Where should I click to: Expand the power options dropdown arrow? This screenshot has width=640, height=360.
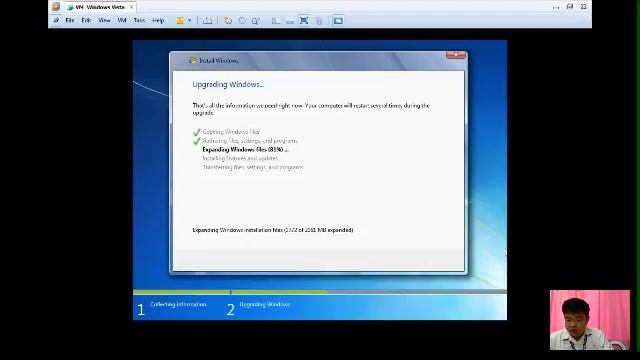coord(189,20)
